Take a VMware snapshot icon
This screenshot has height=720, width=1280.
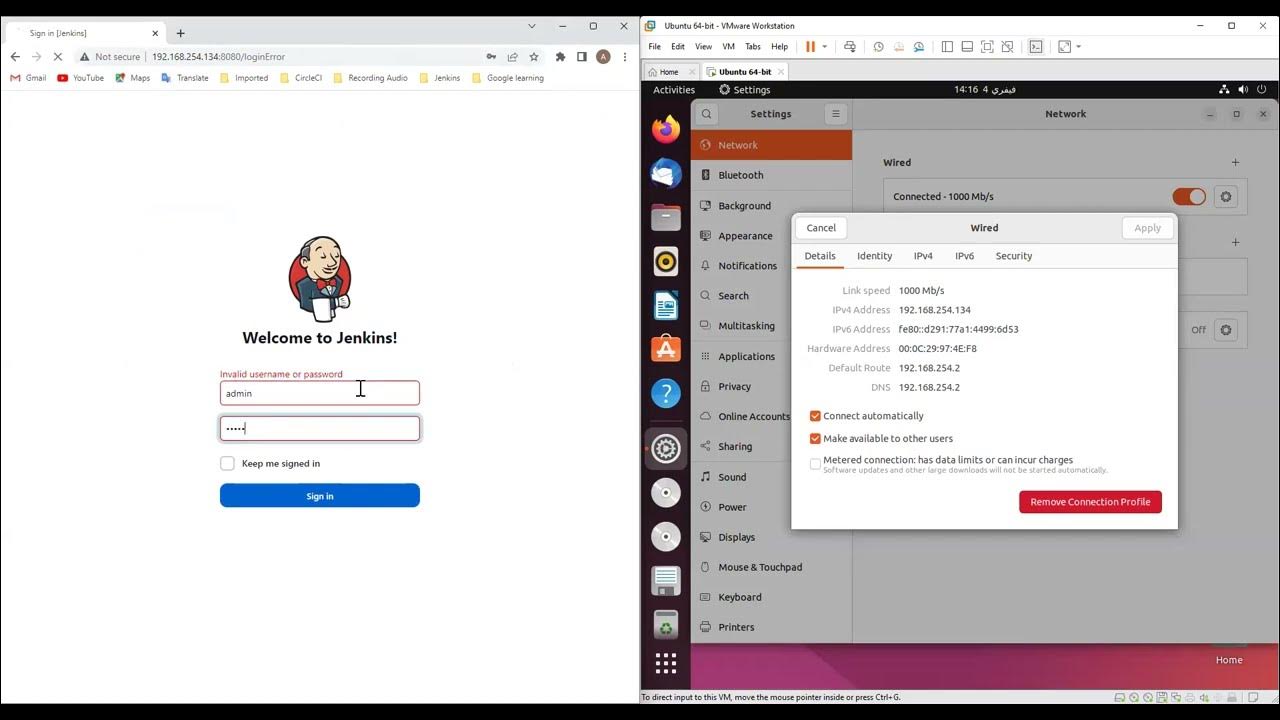click(878, 46)
